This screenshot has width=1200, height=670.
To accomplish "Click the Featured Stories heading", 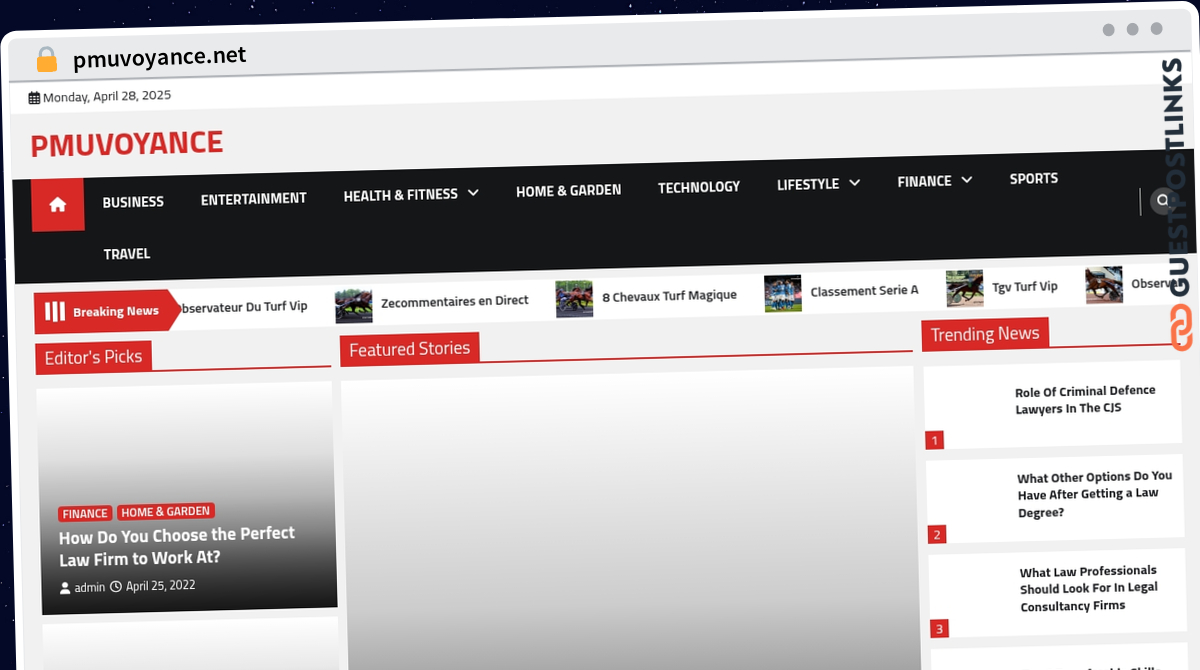I will tap(409, 349).
